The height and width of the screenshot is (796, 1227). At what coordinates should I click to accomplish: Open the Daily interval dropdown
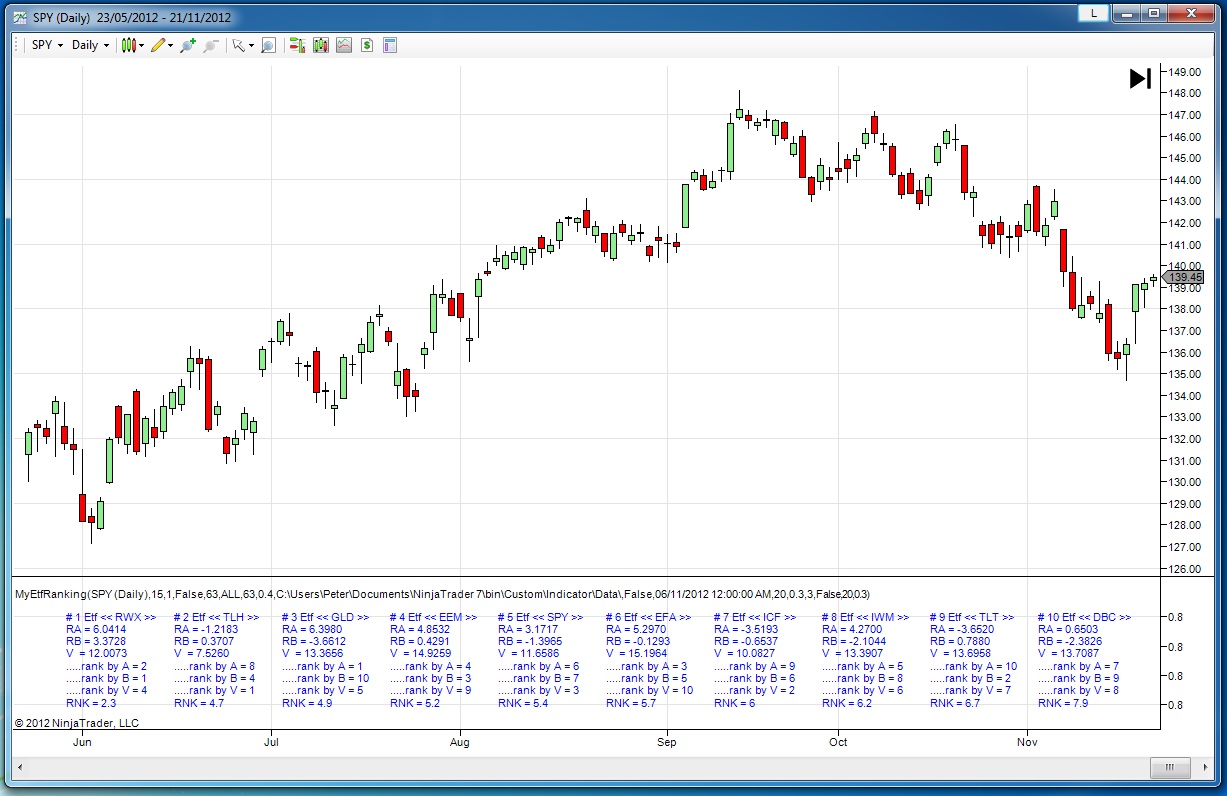(90, 45)
